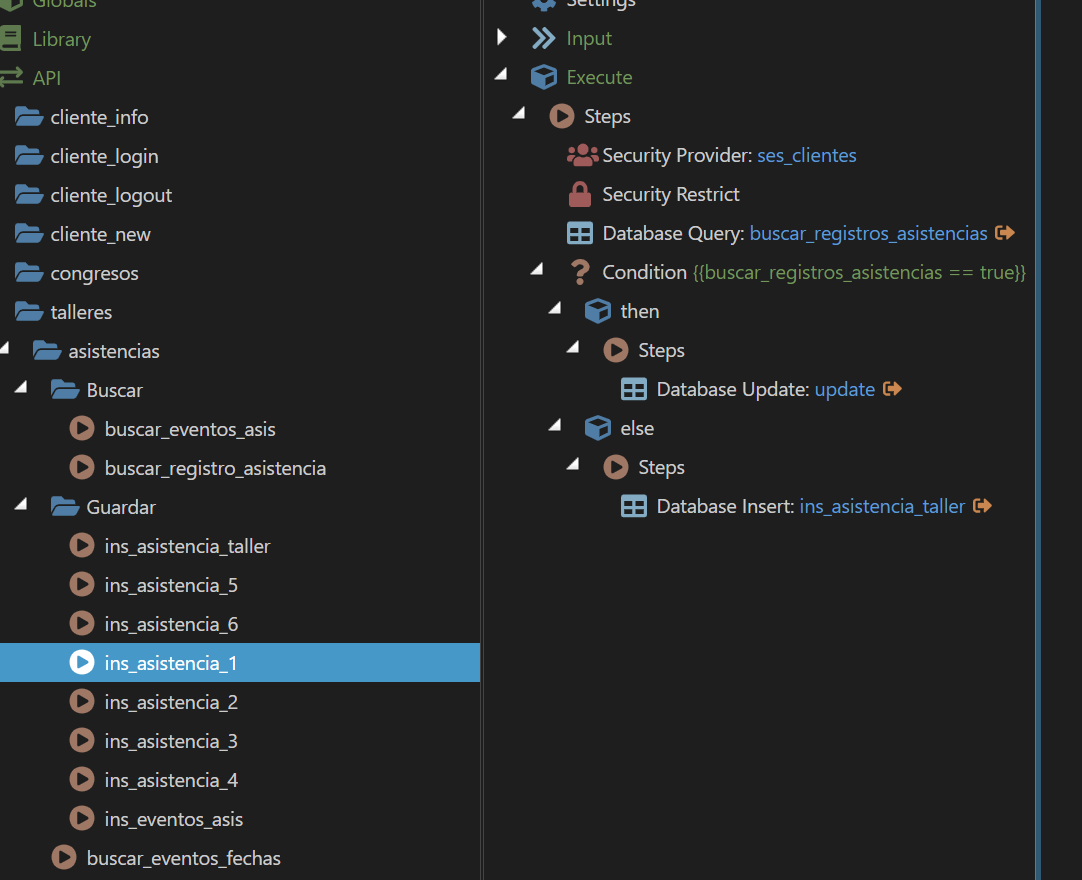1082x880 pixels.
Task: Click the Security Provider users icon
Action: 582,156
